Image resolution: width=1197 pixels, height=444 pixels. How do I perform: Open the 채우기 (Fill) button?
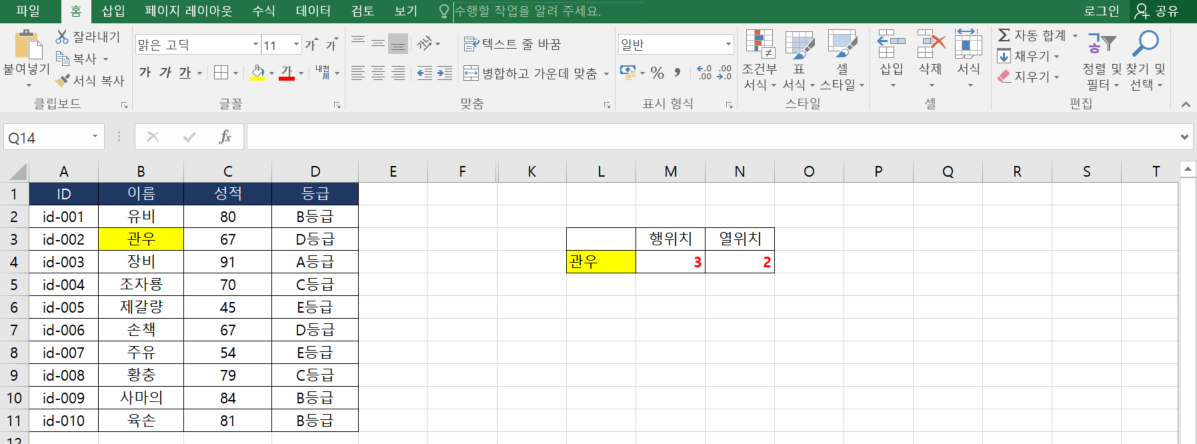click(x=1028, y=56)
